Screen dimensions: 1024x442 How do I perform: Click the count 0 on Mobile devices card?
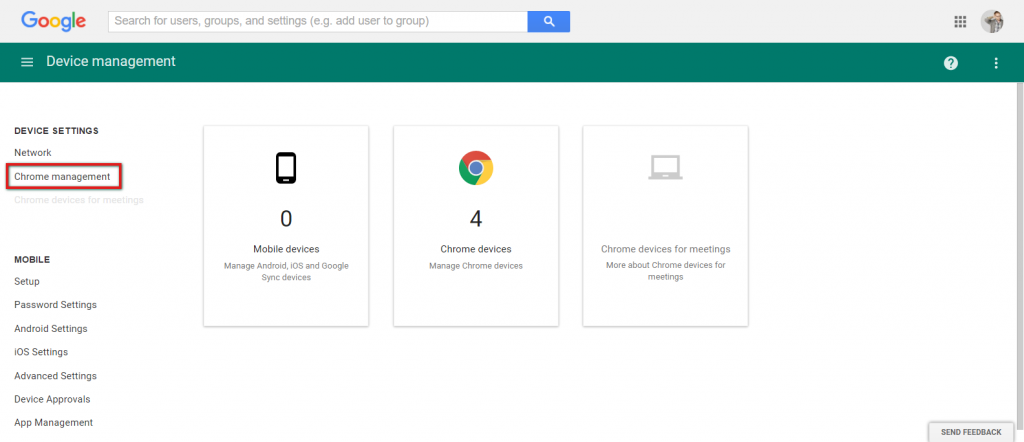tap(286, 219)
